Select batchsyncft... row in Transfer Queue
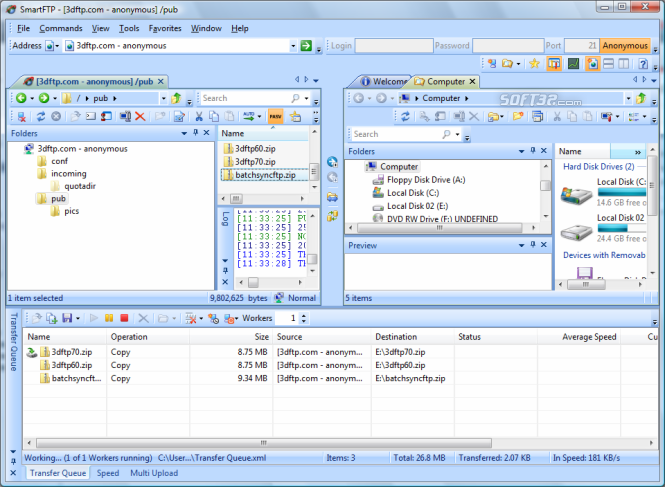Screen dimensions: 665x487 click(x=76, y=378)
